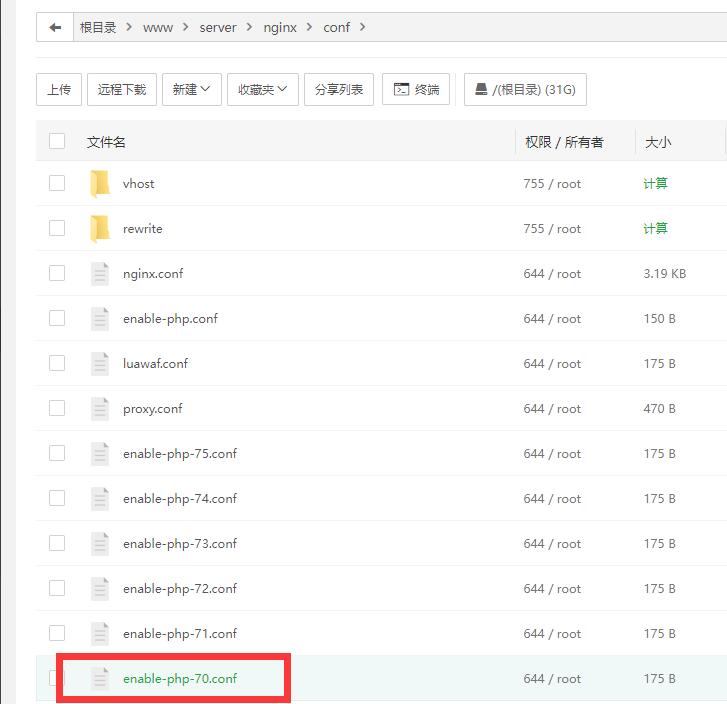Click the enable-php-72.conf file icon
The width and height of the screenshot is (727, 704).
(x=100, y=589)
